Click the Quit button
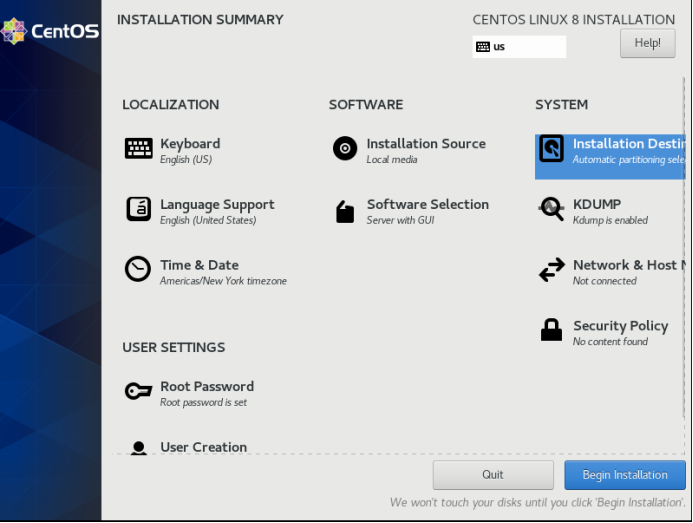Image resolution: width=693 pixels, height=523 pixels. [x=493, y=475]
